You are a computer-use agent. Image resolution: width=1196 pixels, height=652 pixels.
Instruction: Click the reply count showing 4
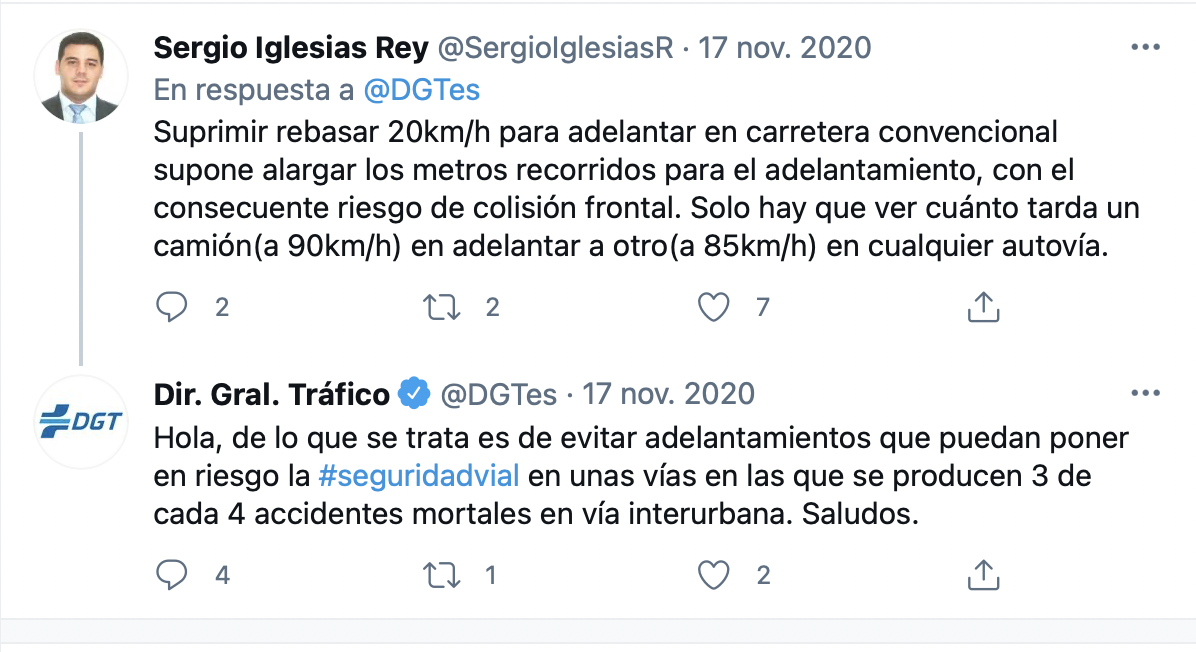221,575
